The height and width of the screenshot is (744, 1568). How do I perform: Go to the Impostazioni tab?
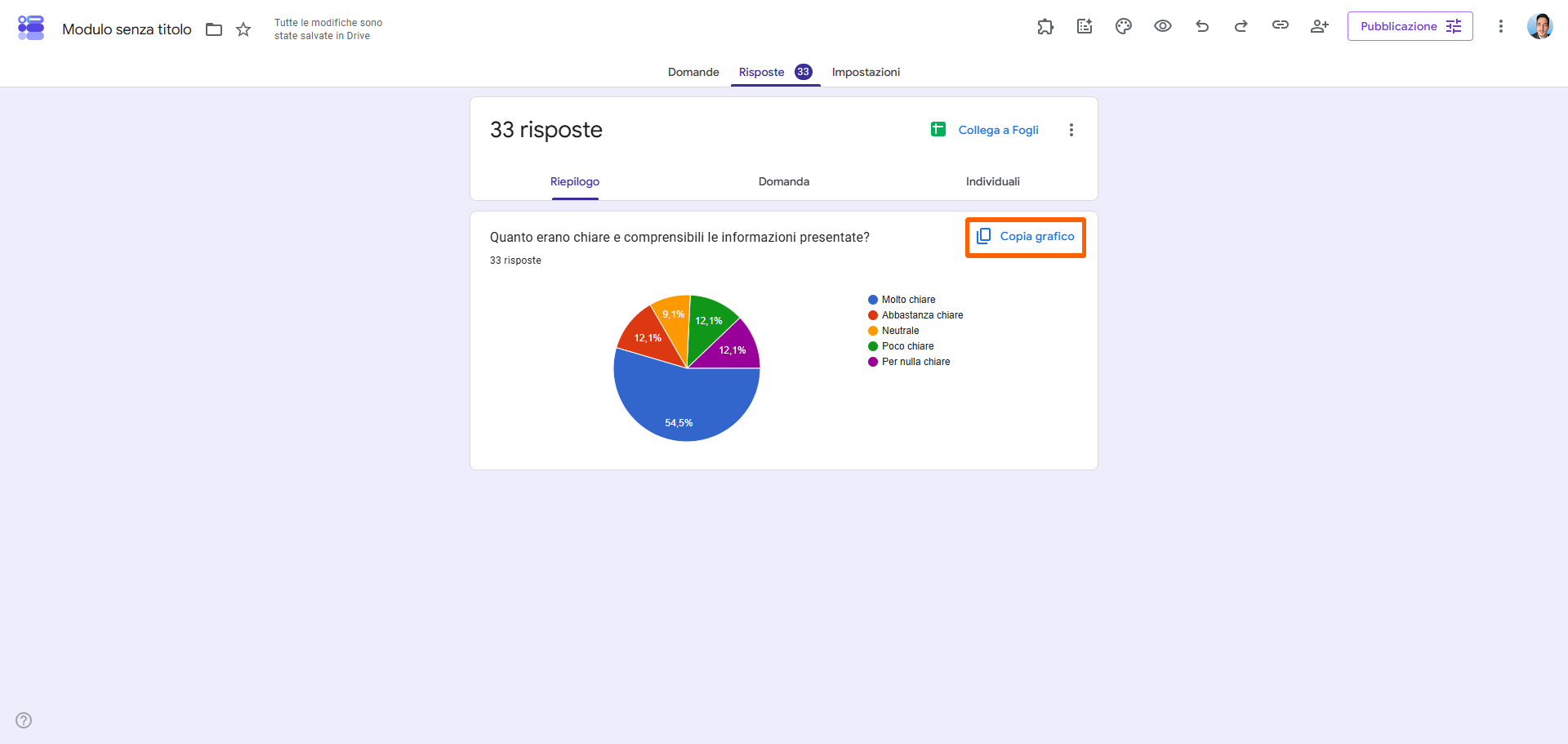point(866,72)
